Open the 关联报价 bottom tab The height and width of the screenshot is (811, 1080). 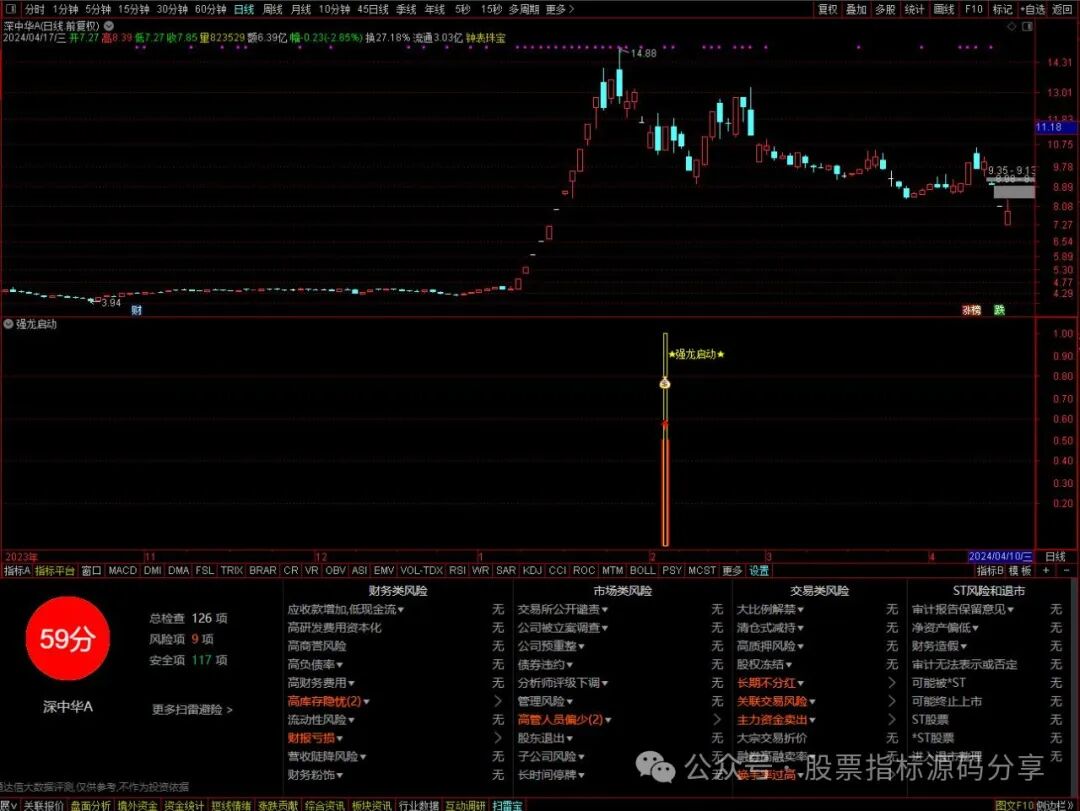[x=43, y=805]
